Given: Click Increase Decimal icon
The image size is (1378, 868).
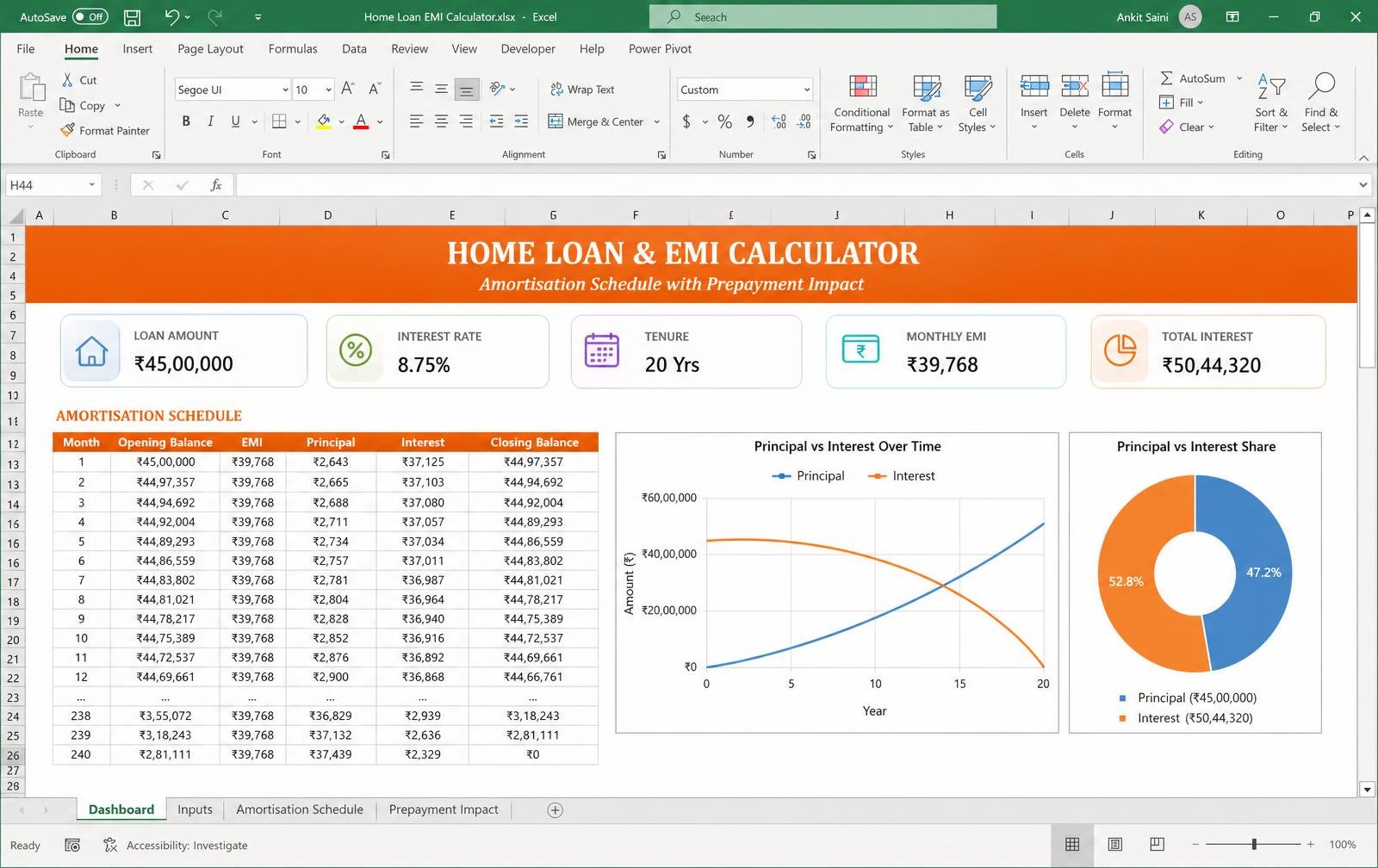Looking at the screenshot, I should click(x=779, y=121).
